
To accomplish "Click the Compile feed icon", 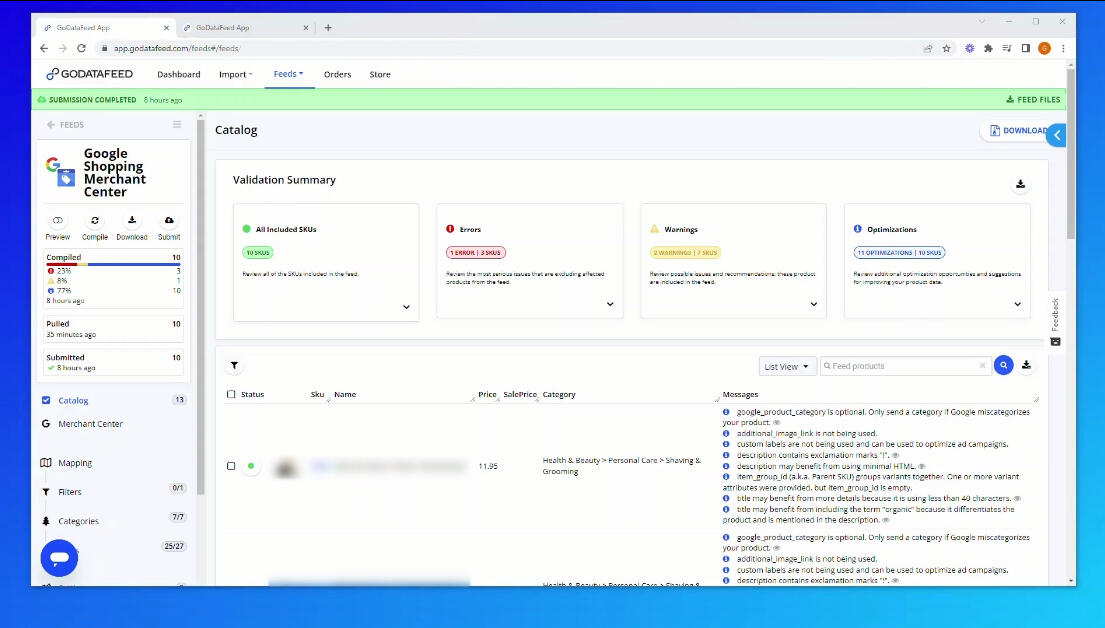I will (95, 220).
